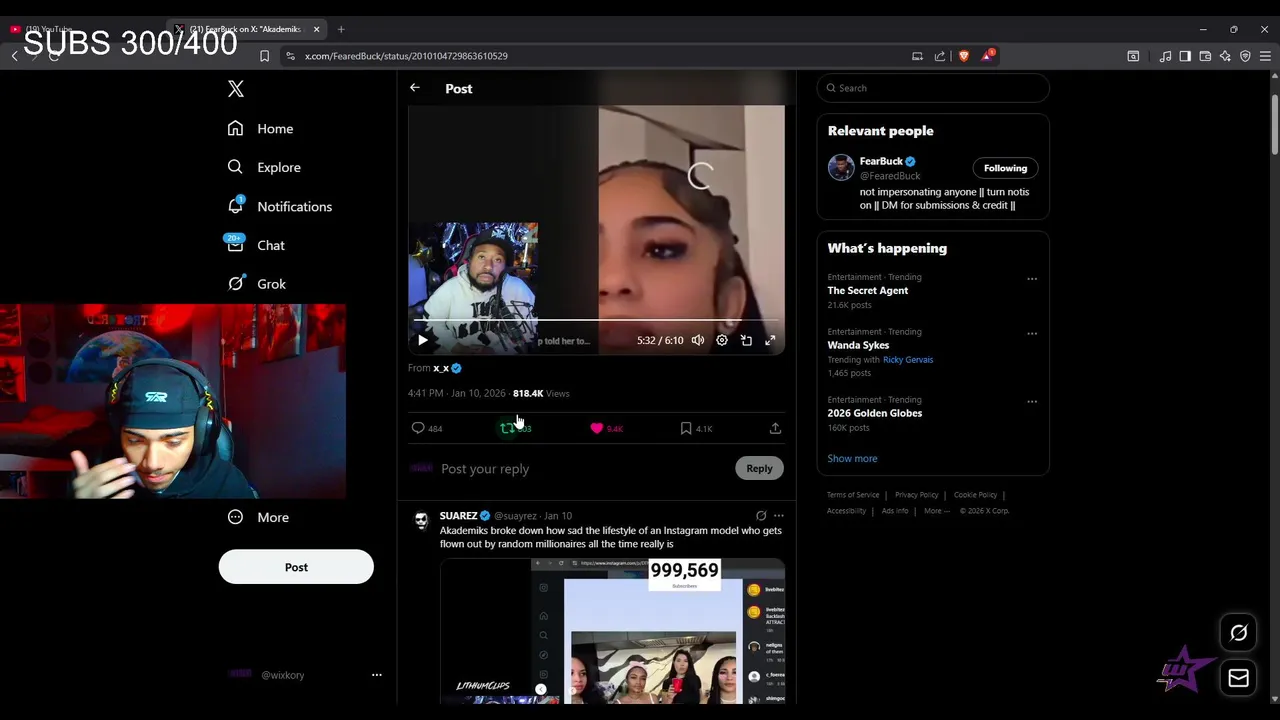The image size is (1280, 720).
Task: Open the Brave Wallet icon
Action: (1205, 56)
